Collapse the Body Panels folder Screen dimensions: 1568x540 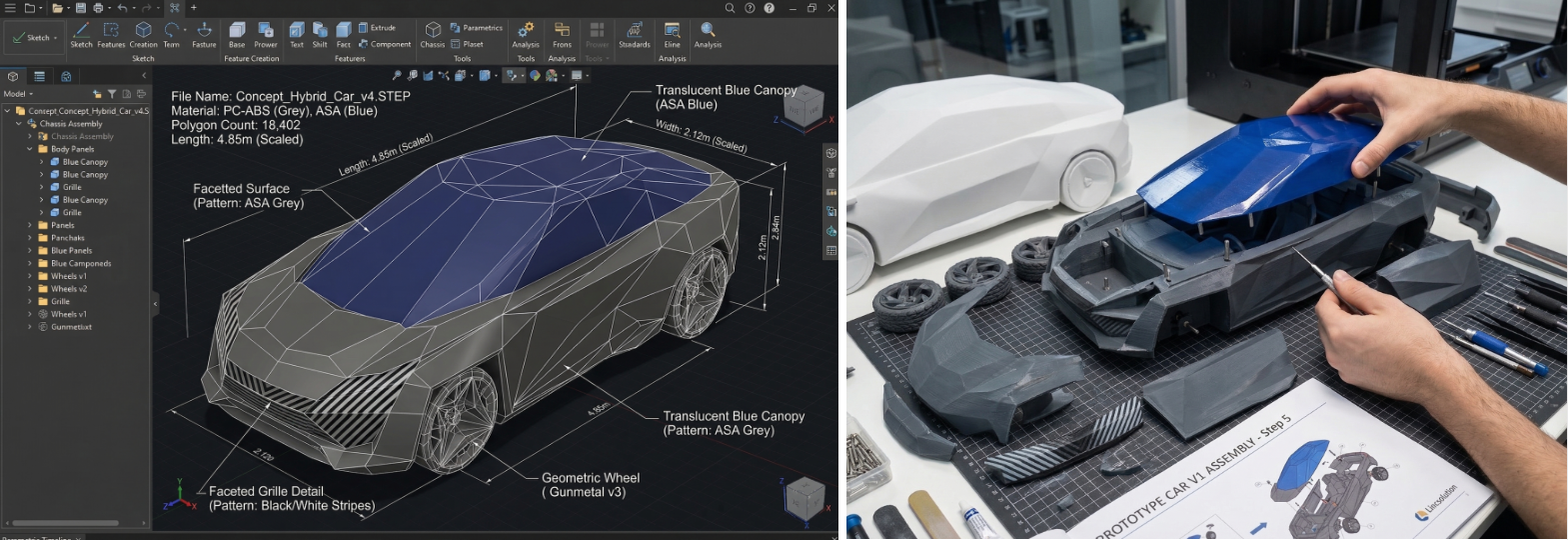[30, 149]
